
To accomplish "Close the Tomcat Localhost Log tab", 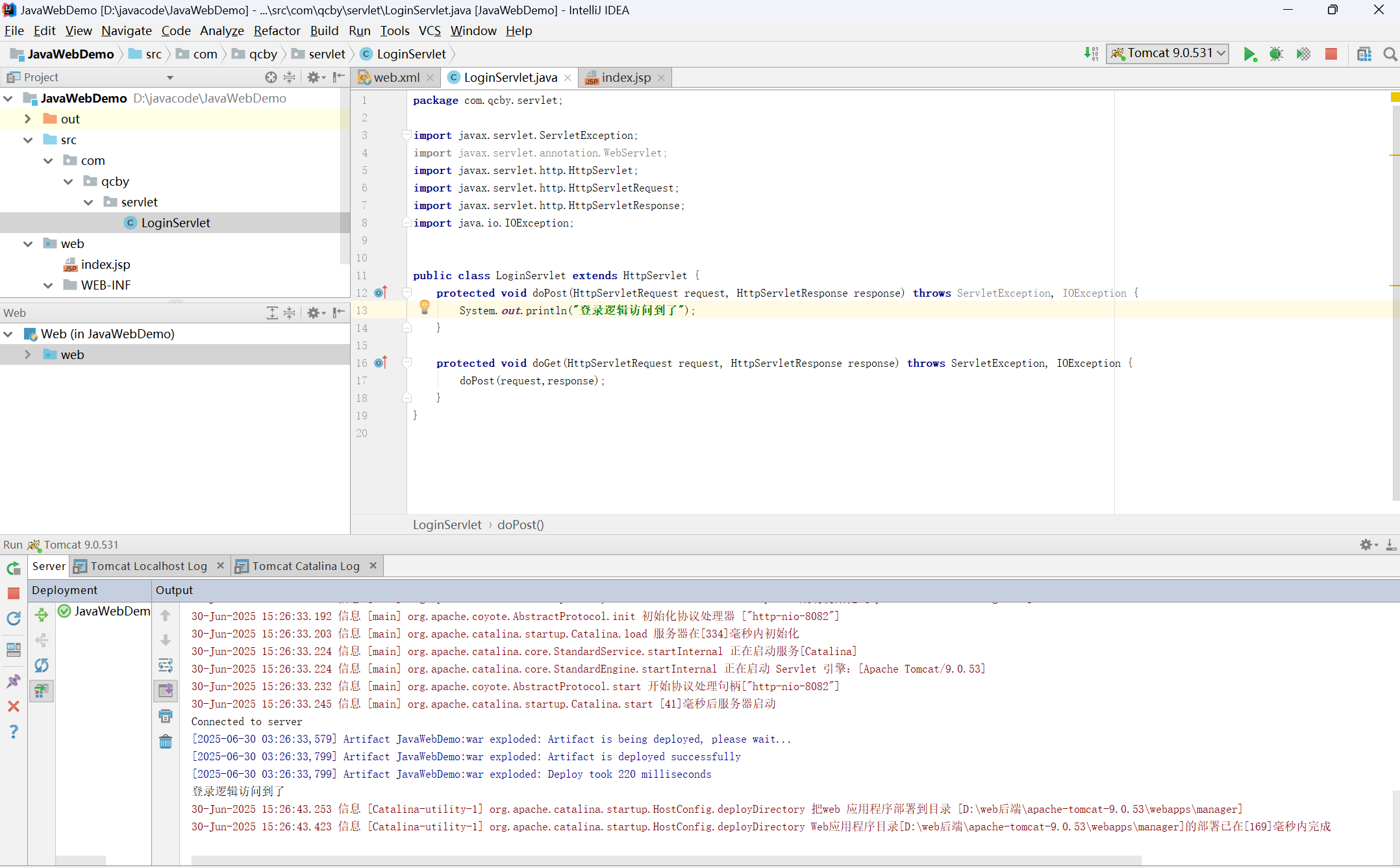I will (x=220, y=566).
